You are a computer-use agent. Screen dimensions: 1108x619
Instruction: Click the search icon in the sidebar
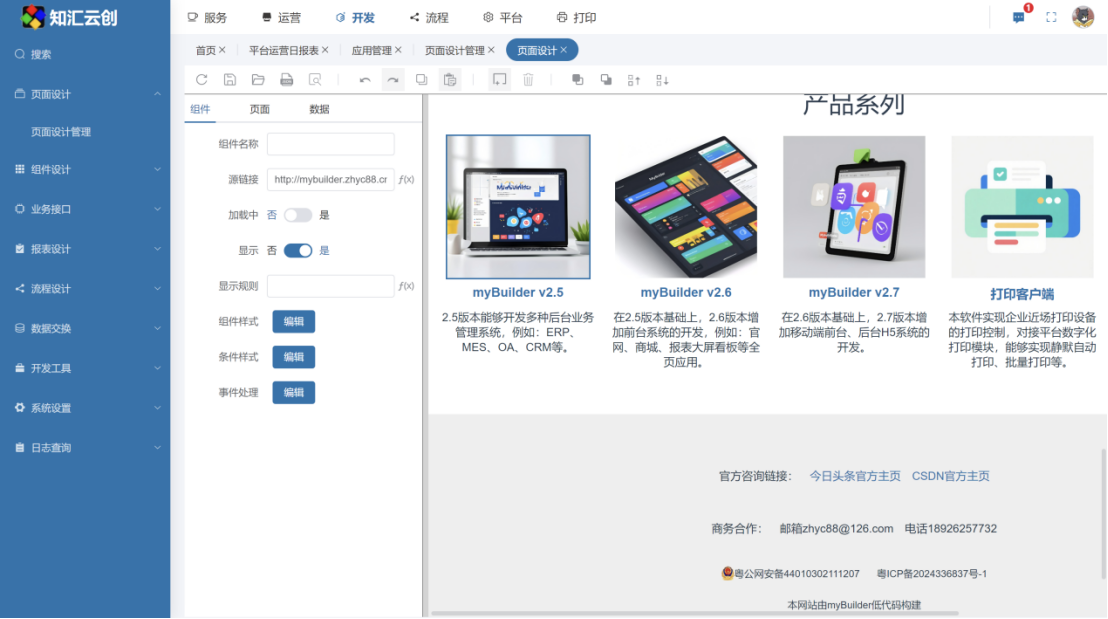pos(20,54)
